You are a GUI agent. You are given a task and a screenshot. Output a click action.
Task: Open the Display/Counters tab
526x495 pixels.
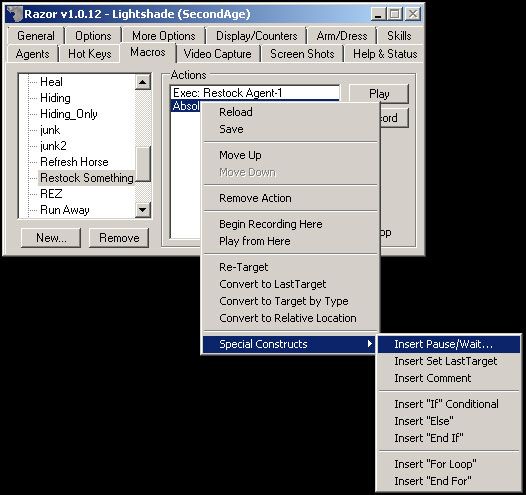pyautogui.click(x=257, y=36)
